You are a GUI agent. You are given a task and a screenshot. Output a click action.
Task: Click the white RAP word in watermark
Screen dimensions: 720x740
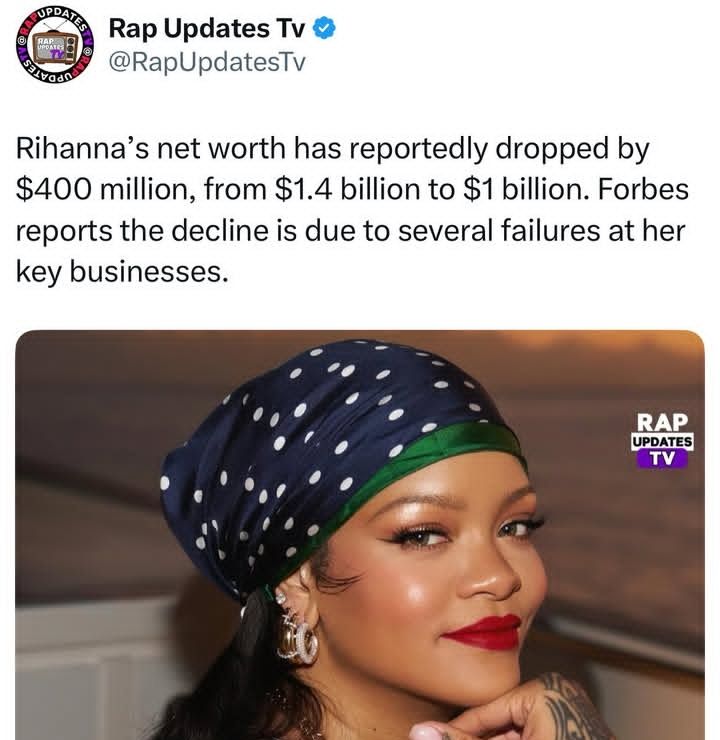(661, 422)
